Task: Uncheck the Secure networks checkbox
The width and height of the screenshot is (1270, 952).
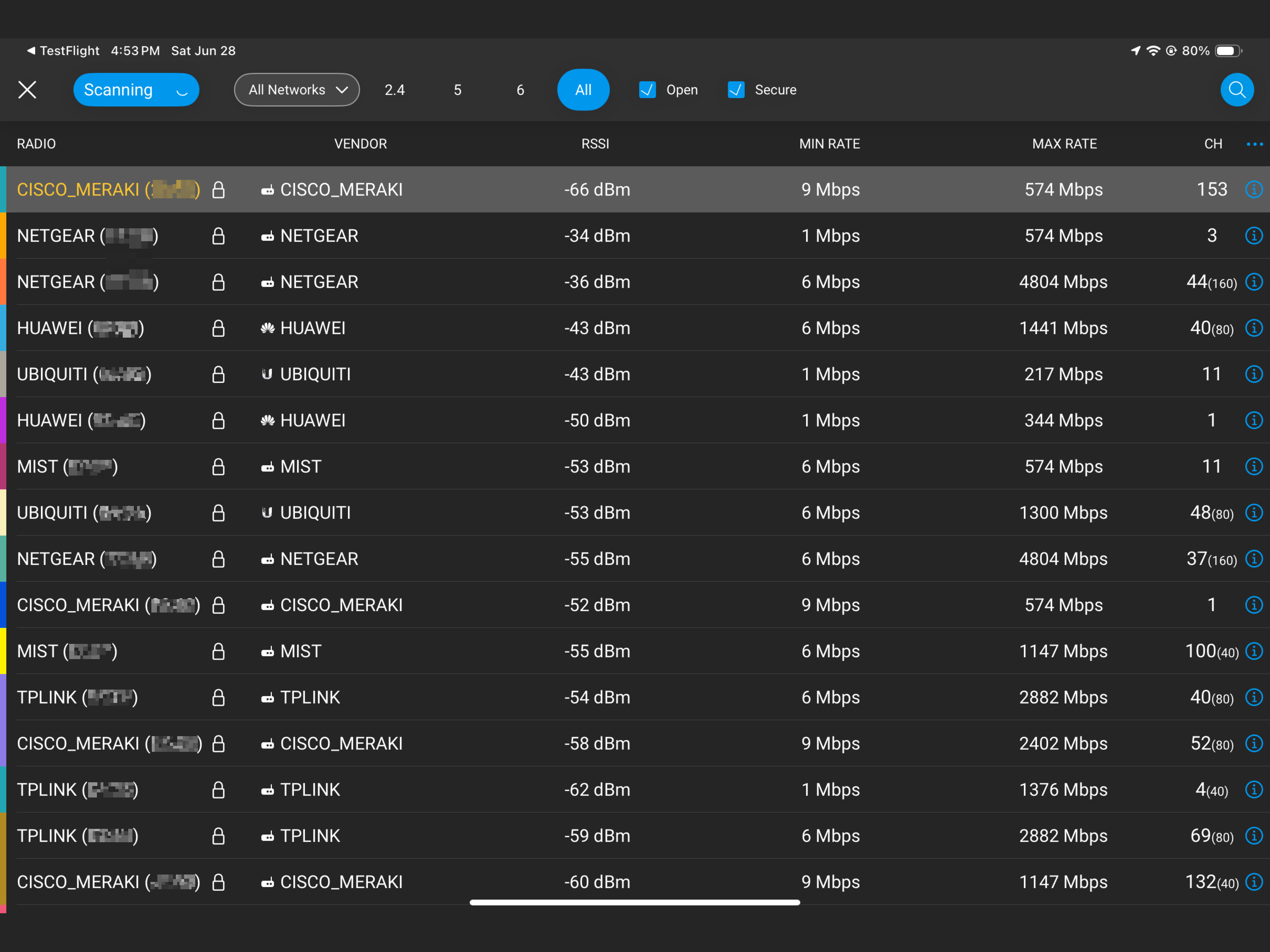Action: click(x=736, y=90)
